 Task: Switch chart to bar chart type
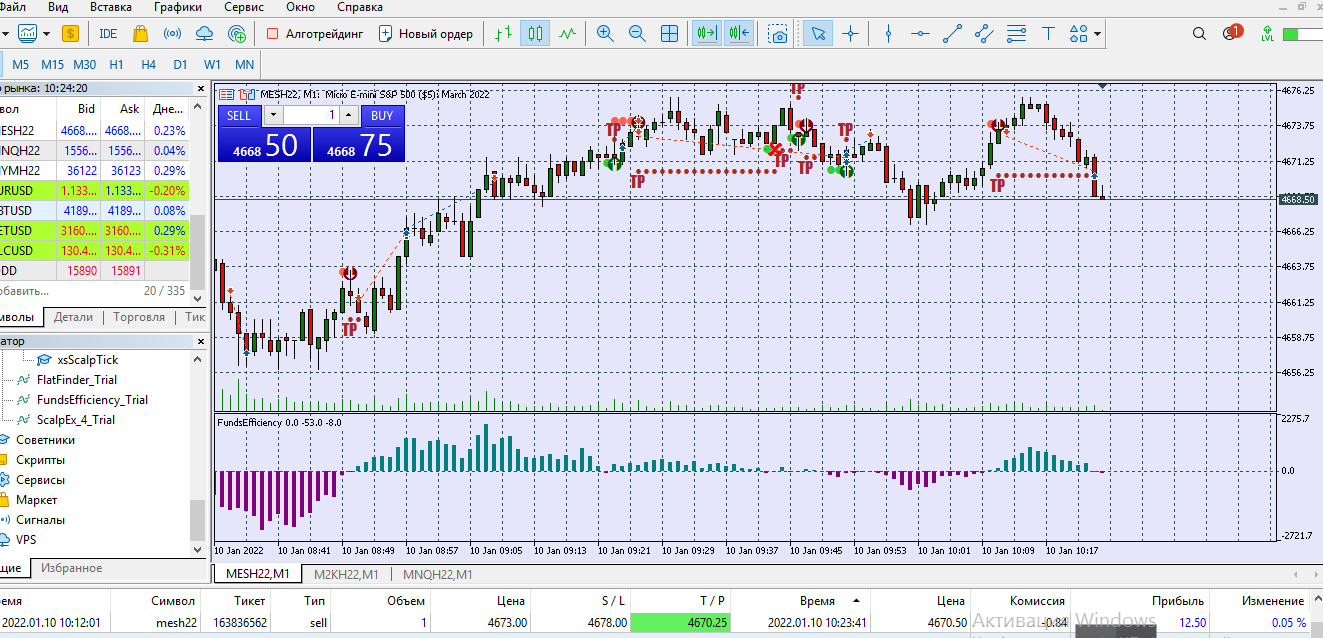point(503,33)
